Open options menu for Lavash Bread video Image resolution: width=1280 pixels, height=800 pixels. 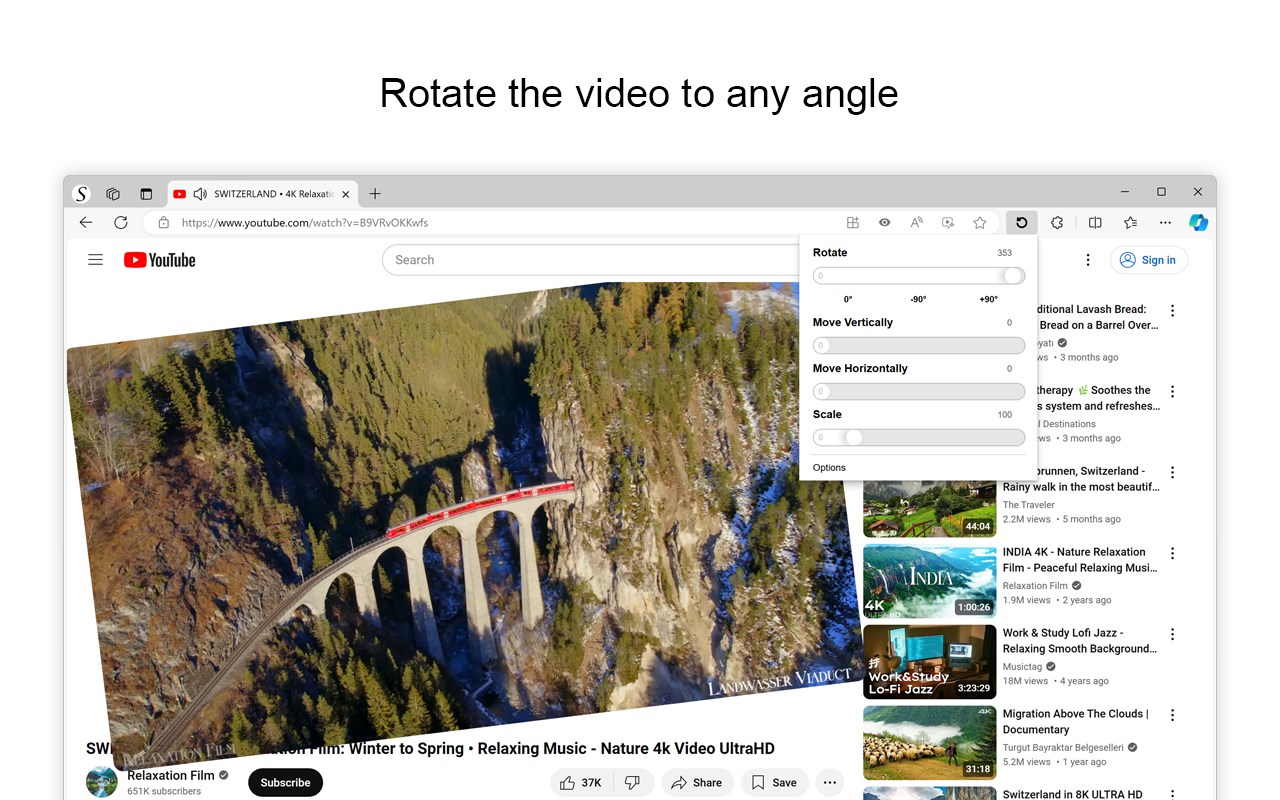pos(1173,311)
